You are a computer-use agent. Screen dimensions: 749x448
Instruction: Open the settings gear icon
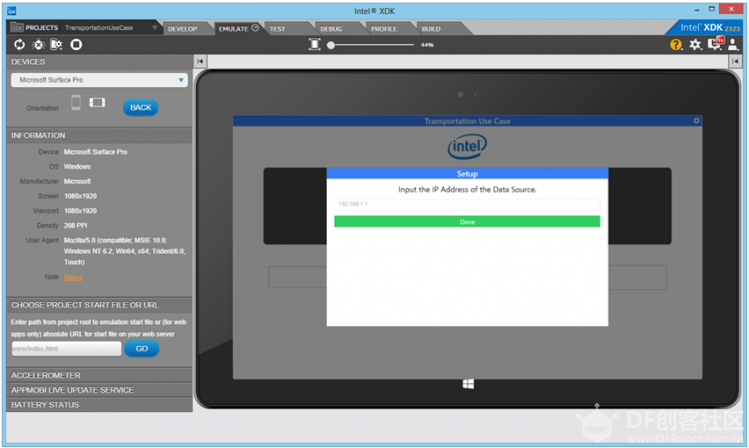(x=695, y=45)
